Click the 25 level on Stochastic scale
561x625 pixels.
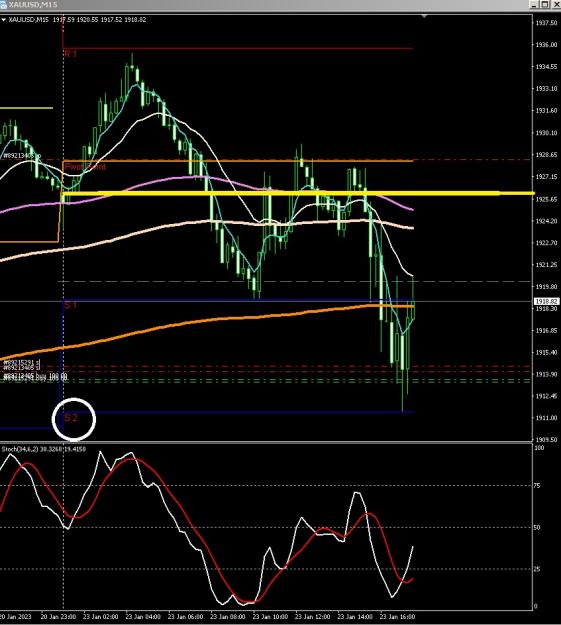pyautogui.click(x=537, y=569)
